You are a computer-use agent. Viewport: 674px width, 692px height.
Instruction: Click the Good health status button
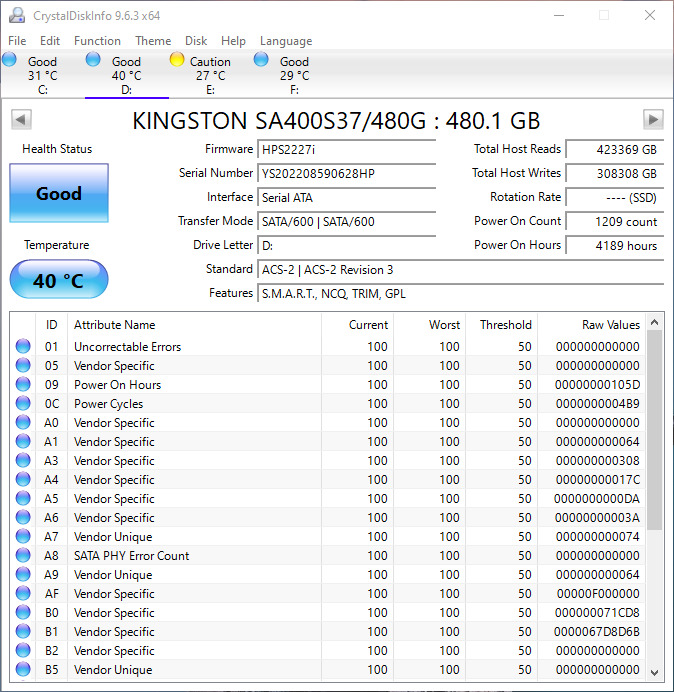pyautogui.click(x=59, y=194)
